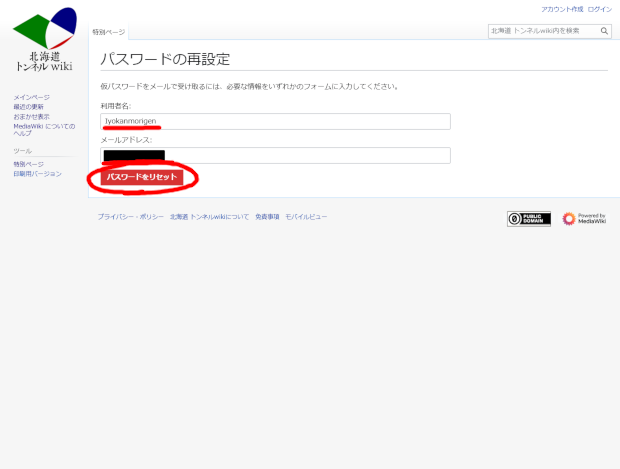620x469 pixels.
Task: Click 免責事項 footer link
Action: coord(267,216)
